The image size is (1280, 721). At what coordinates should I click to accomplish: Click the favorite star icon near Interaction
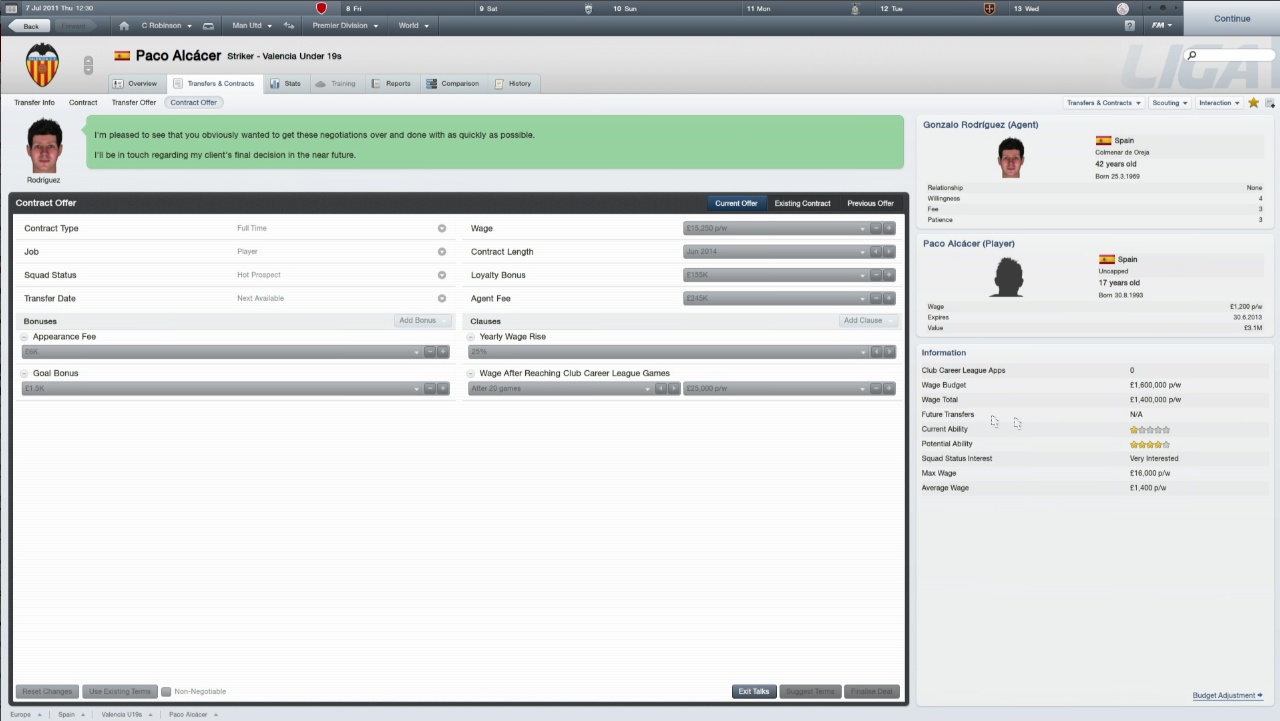coord(1253,102)
